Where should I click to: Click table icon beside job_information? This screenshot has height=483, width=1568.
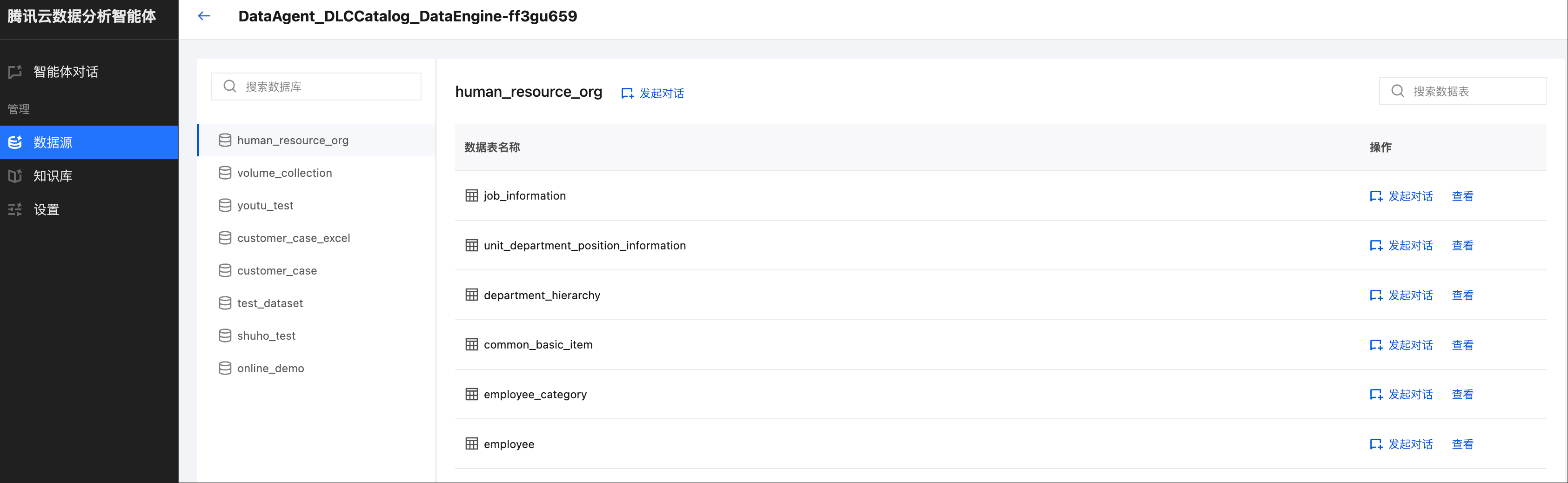tap(472, 195)
